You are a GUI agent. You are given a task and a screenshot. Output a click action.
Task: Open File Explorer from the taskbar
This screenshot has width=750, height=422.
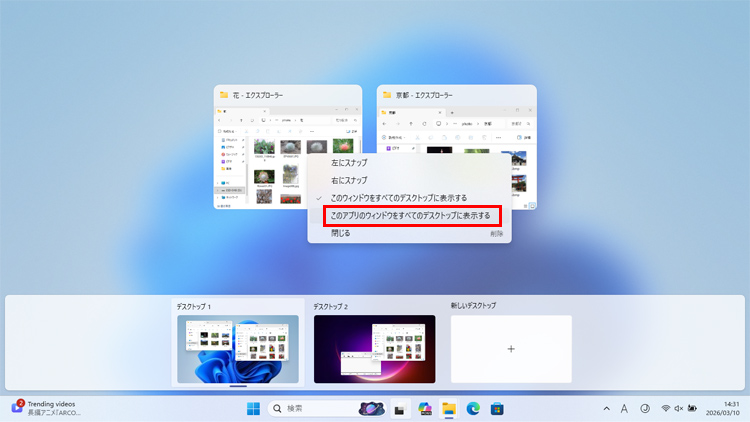(449, 409)
